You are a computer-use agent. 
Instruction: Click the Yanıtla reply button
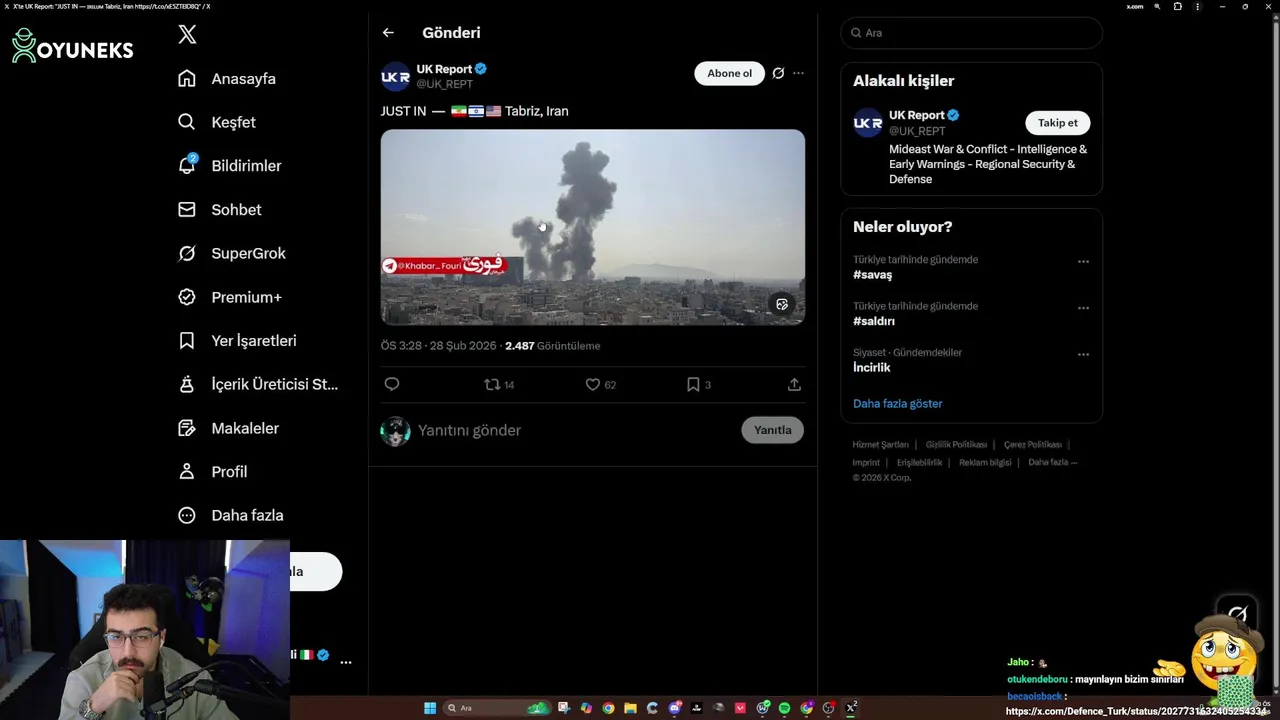pyautogui.click(x=772, y=430)
